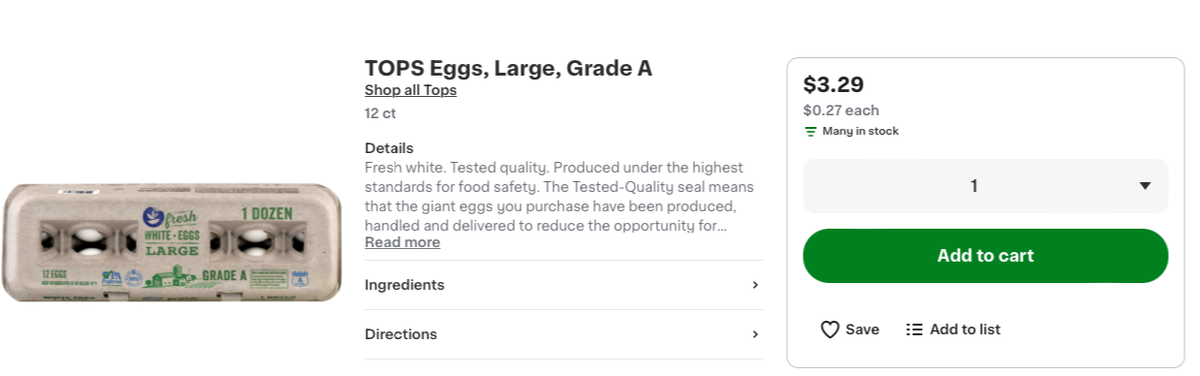Image resolution: width=1200 pixels, height=376 pixels.
Task: Open the quantity selector showing 1
Action: (x=985, y=186)
